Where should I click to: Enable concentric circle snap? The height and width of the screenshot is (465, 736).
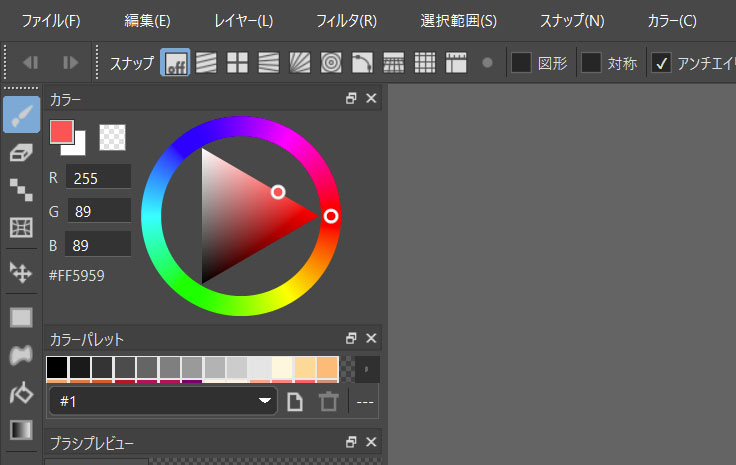(x=331, y=62)
